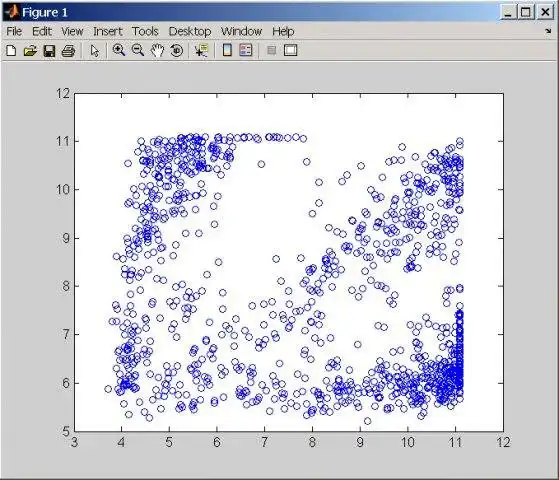Save the figure with floppy disk icon
This screenshot has width=559, height=480.
point(49,51)
